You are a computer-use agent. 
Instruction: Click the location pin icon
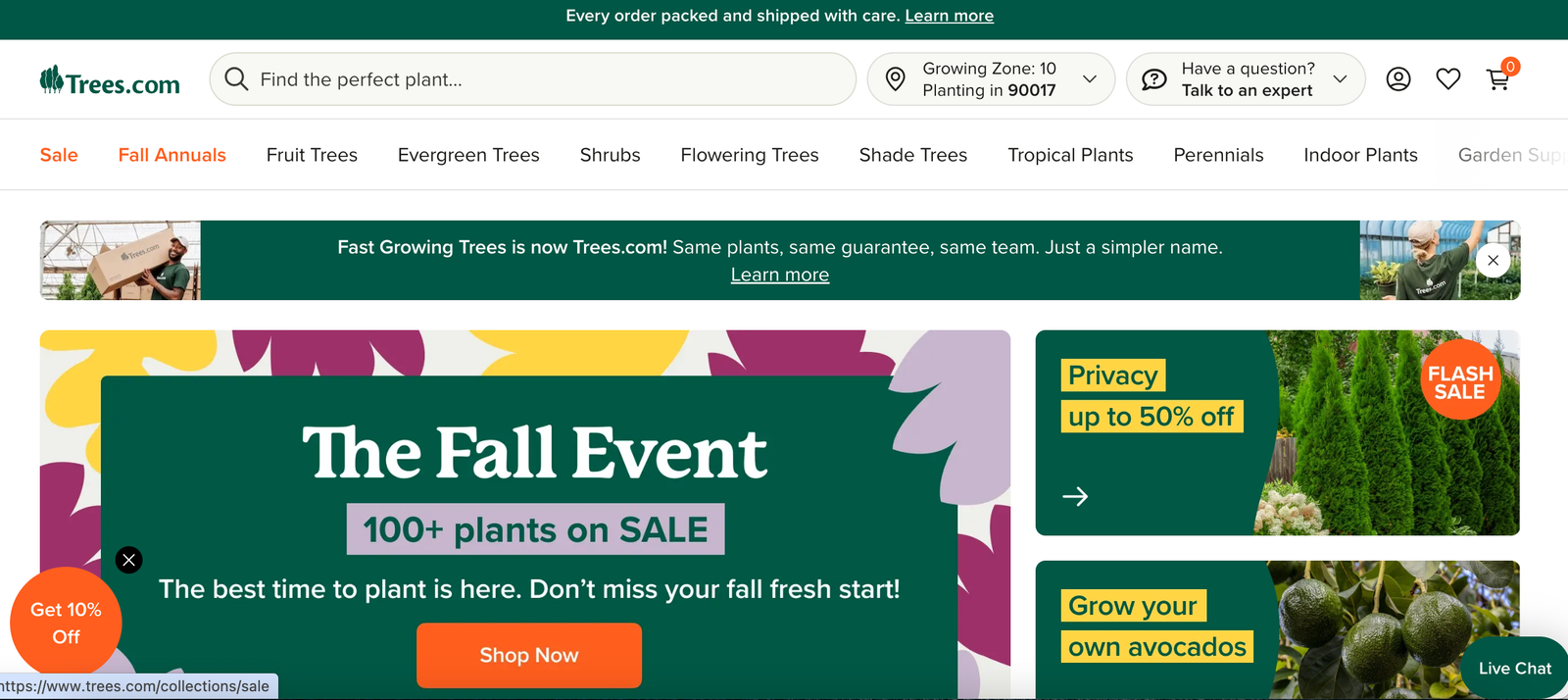tap(895, 79)
